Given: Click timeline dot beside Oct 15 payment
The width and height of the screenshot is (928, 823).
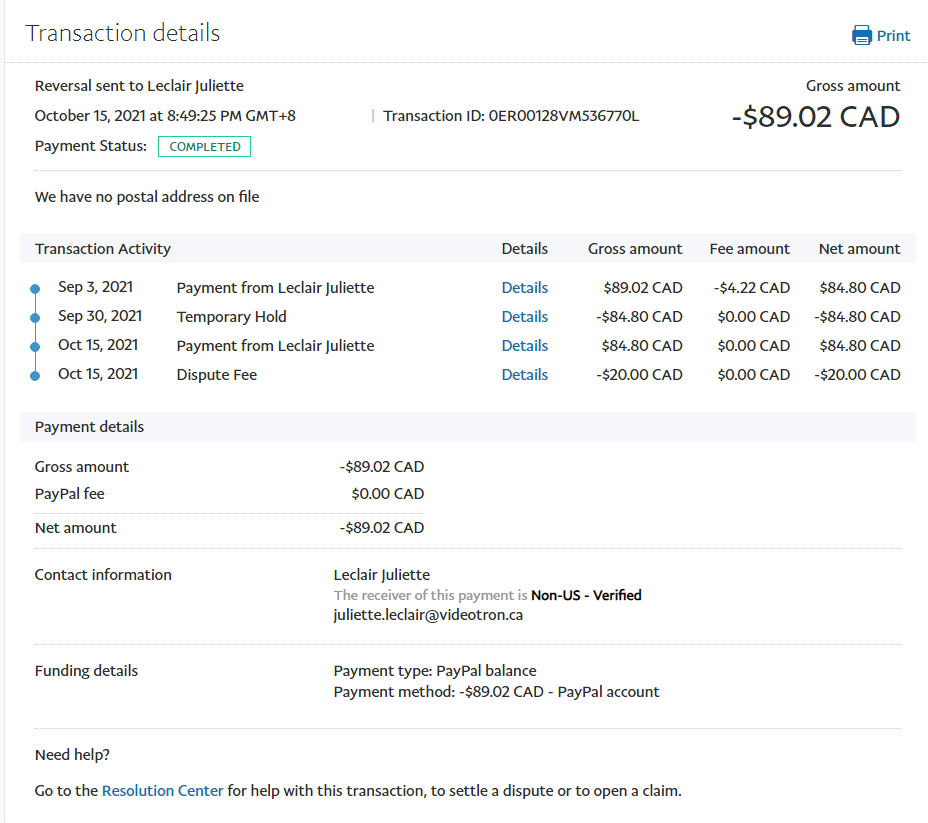Looking at the screenshot, I should point(35,347).
